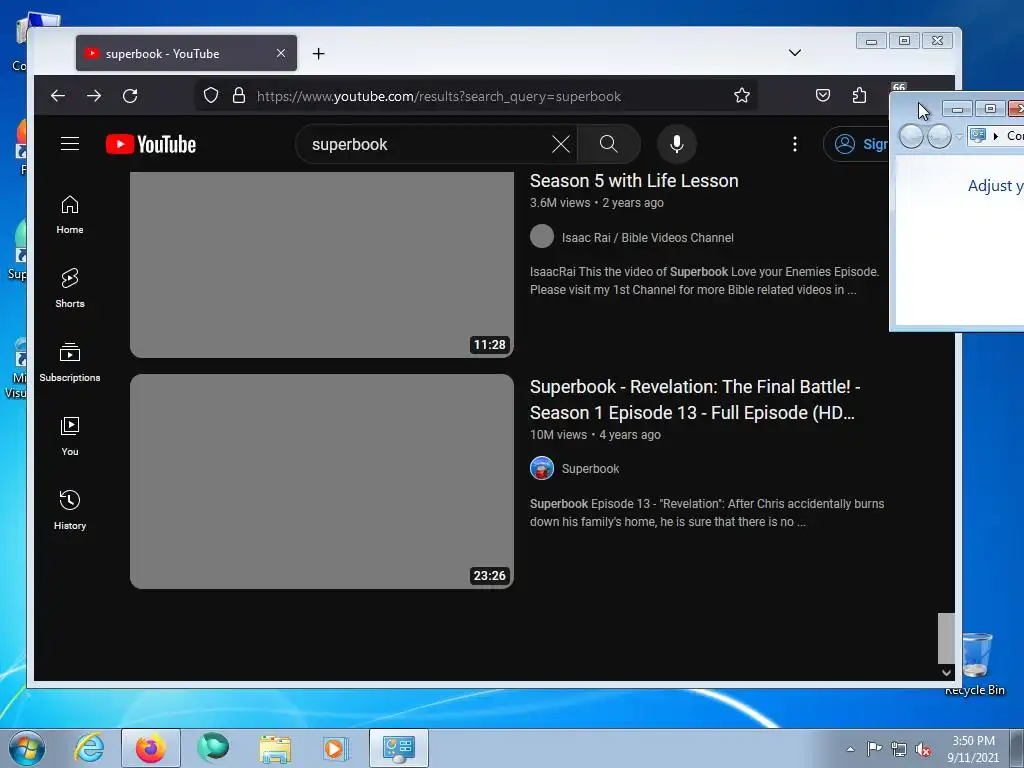Read the IsaacRai Love your Enemies description
Screen dimensions: 1024x768
pyautogui.click(x=705, y=281)
